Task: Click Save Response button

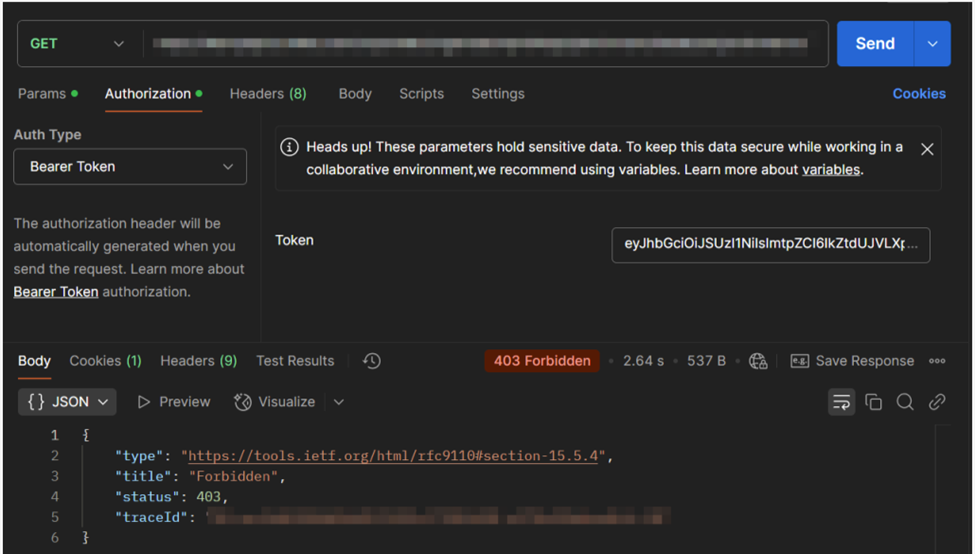Action: point(852,361)
